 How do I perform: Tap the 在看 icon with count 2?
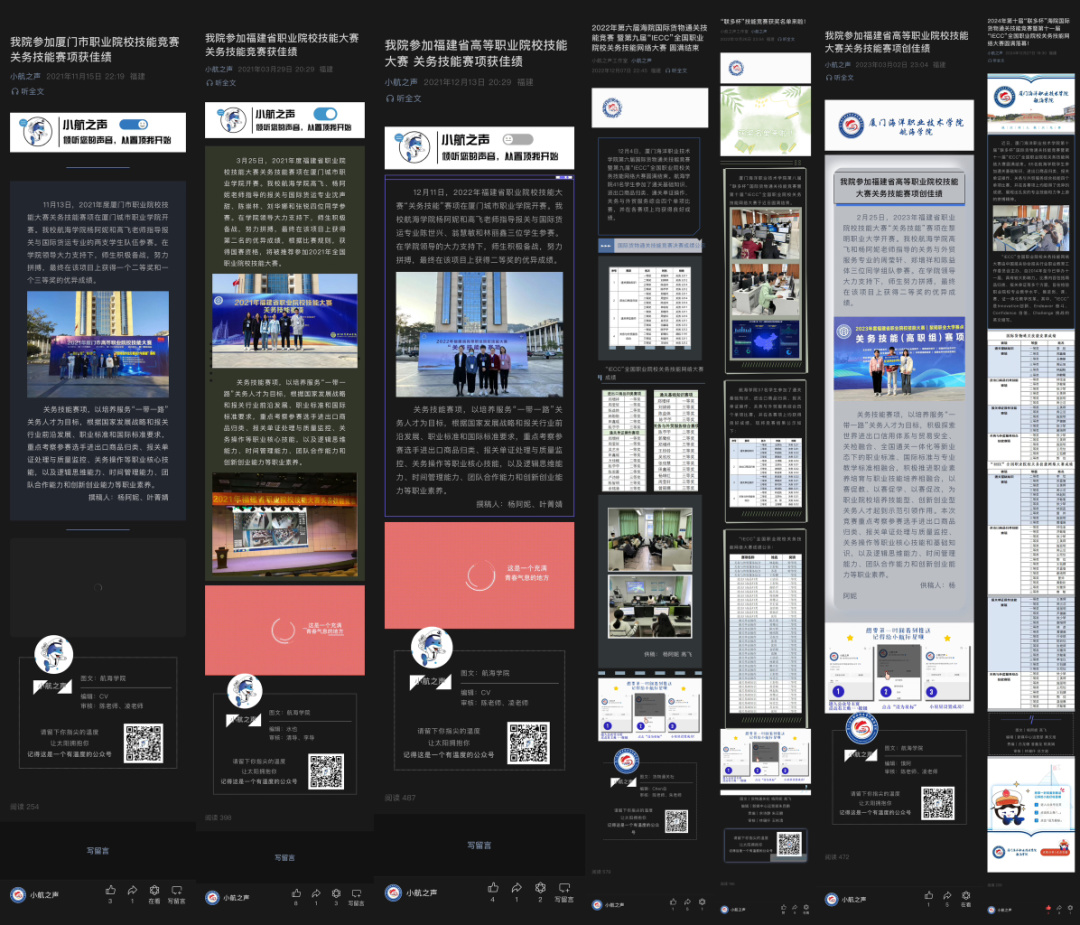pos(539,887)
